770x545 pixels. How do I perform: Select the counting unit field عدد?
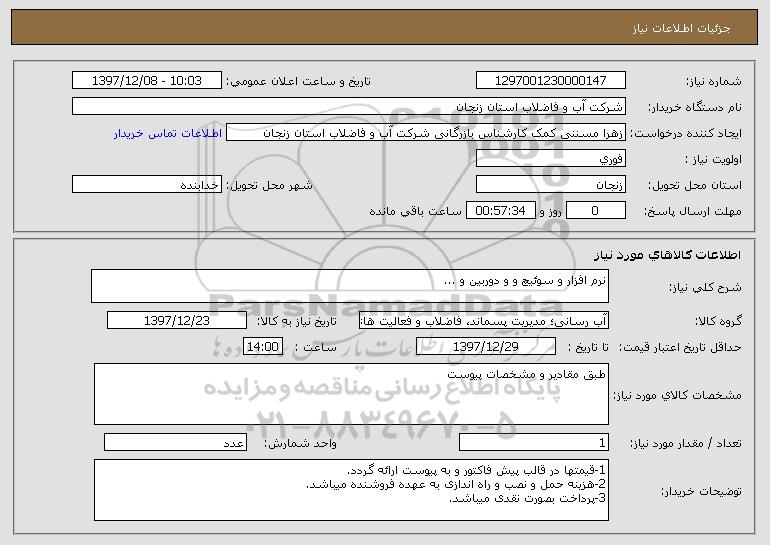point(175,442)
